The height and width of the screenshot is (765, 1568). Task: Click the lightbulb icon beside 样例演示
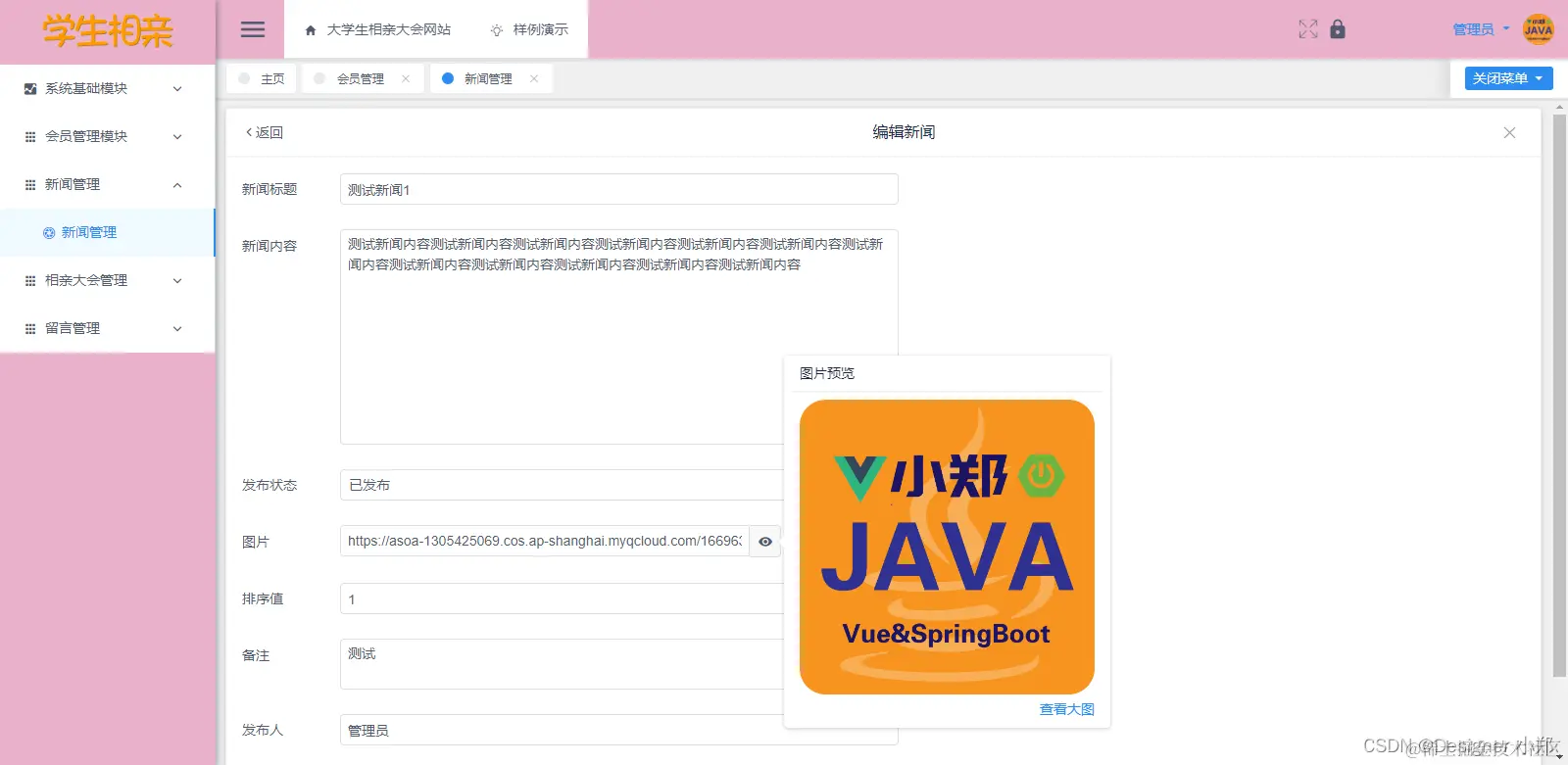pyautogui.click(x=497, y=30)
